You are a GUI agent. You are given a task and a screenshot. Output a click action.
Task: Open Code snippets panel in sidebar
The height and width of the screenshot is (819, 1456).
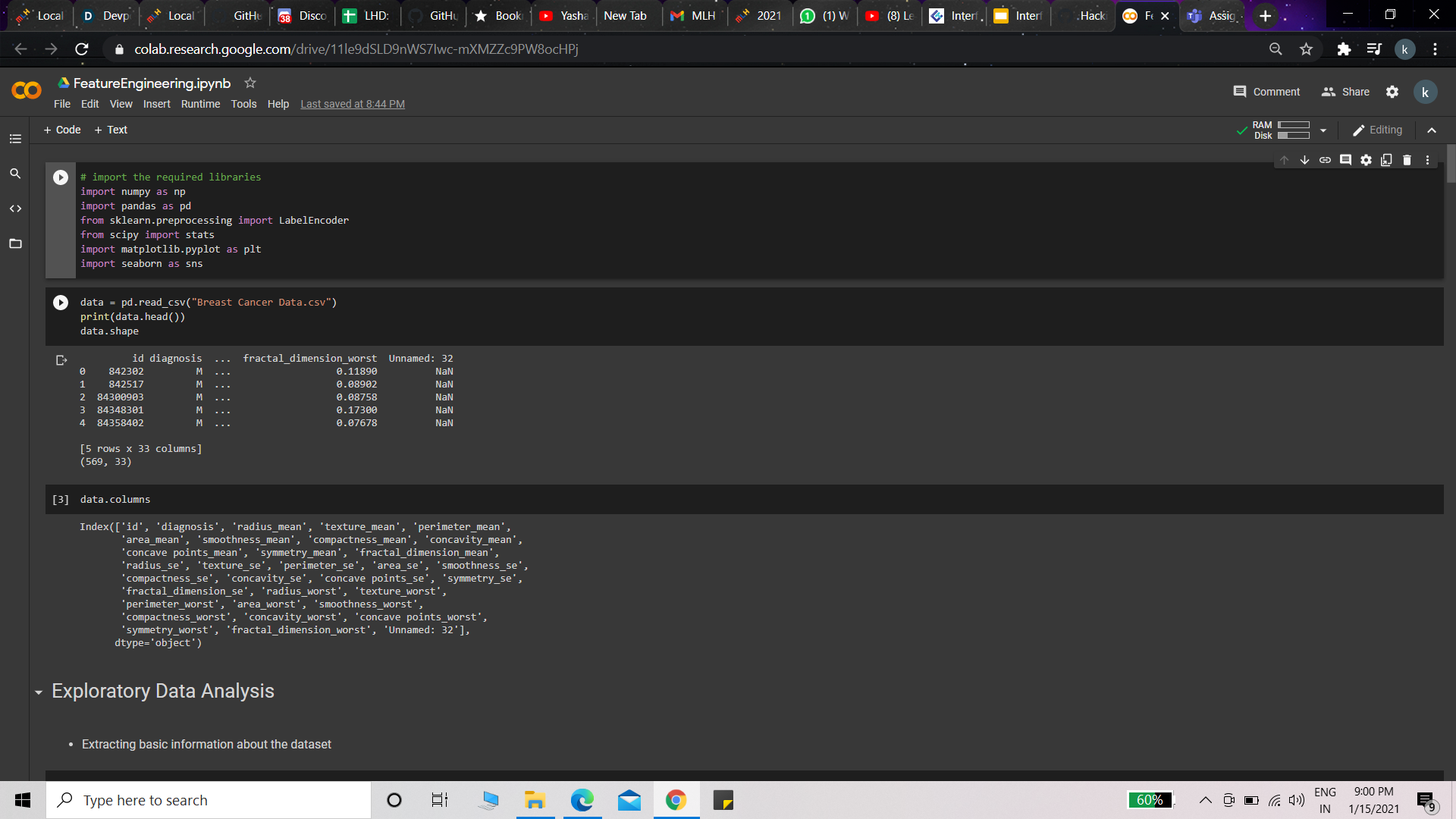click(15, 209)
